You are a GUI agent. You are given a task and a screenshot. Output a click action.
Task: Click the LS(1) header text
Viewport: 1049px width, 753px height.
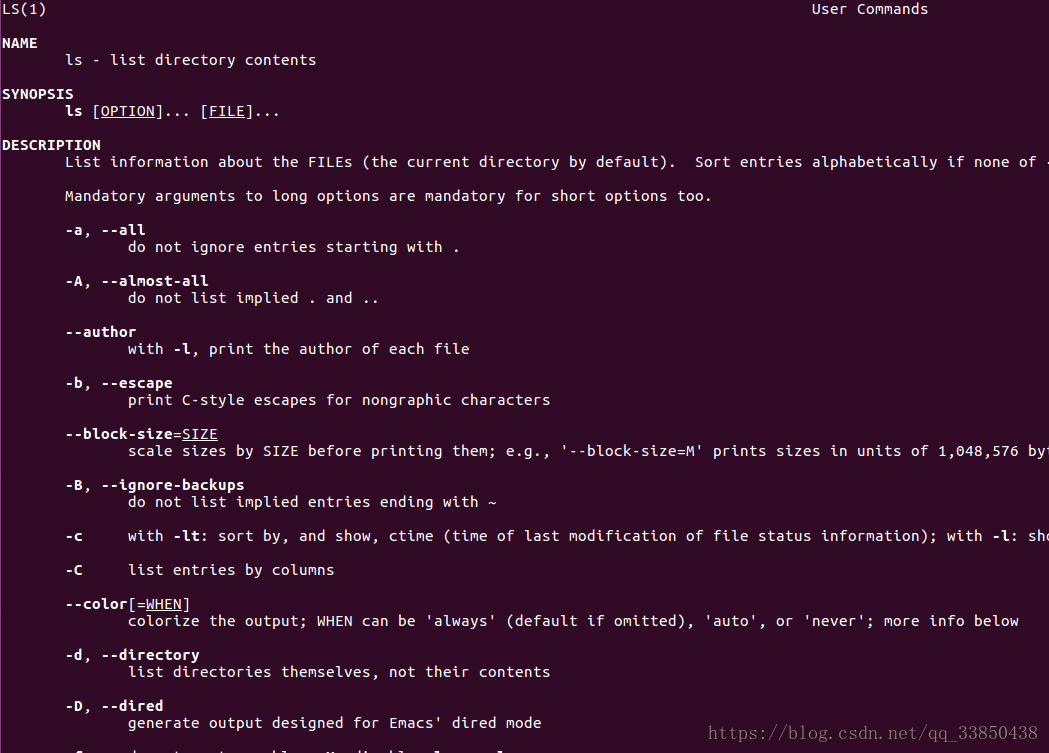(24, 9)
